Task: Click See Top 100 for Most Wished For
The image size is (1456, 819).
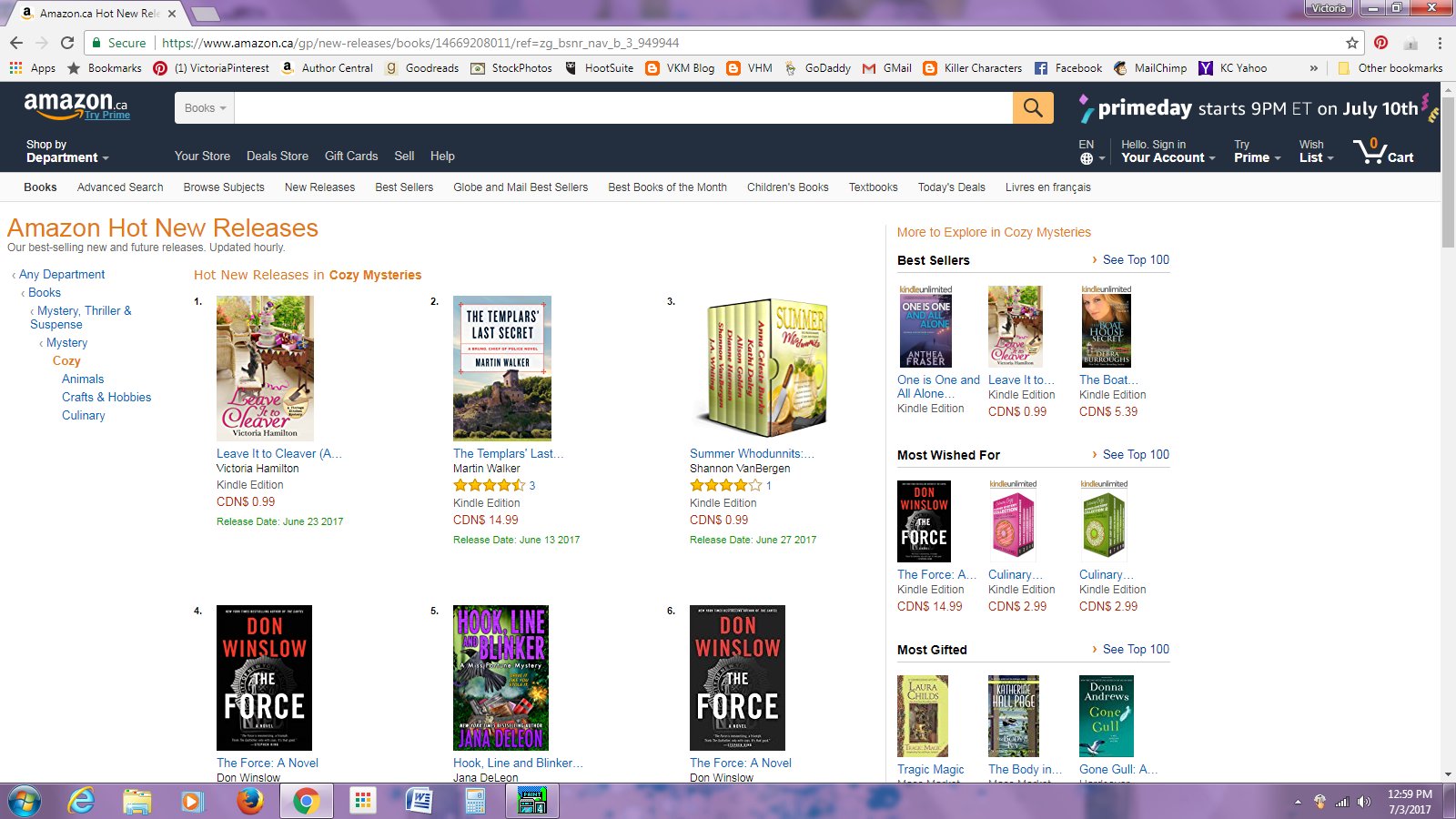Action: (x=1136, y=455)
